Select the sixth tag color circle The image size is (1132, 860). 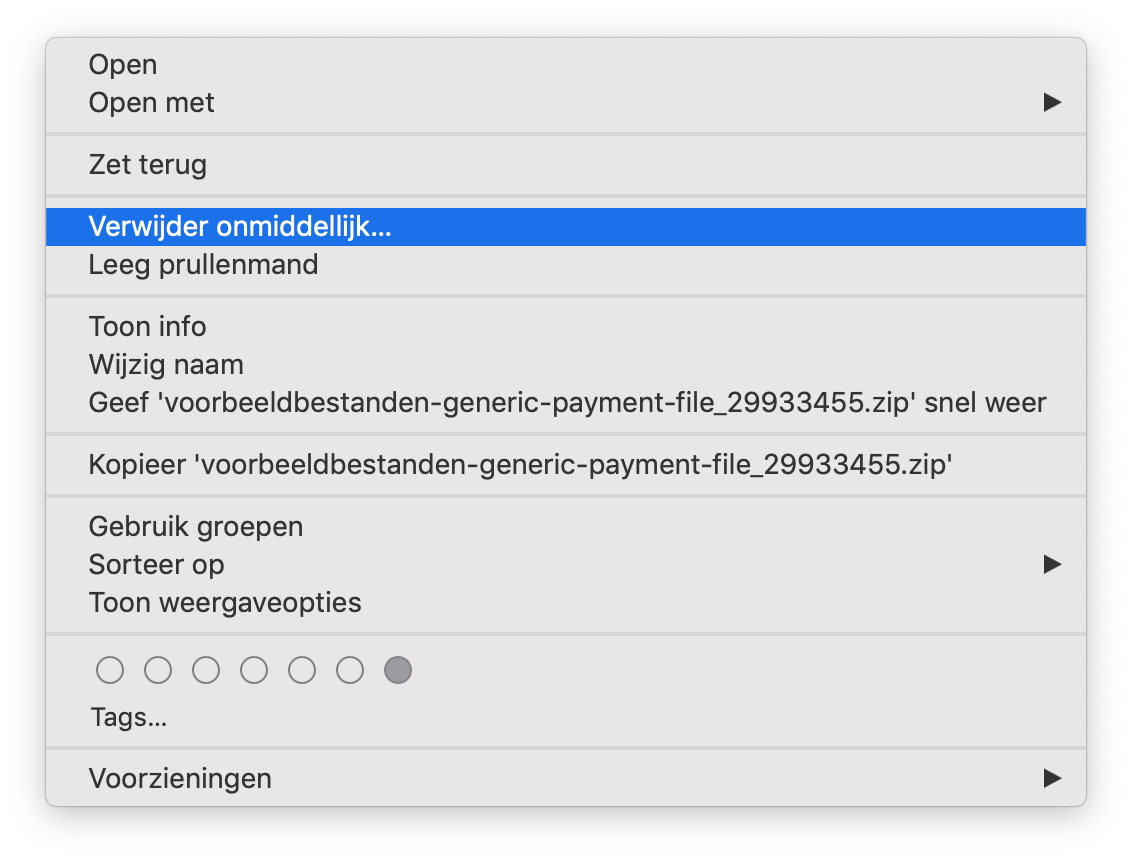[x=350, y=670]
